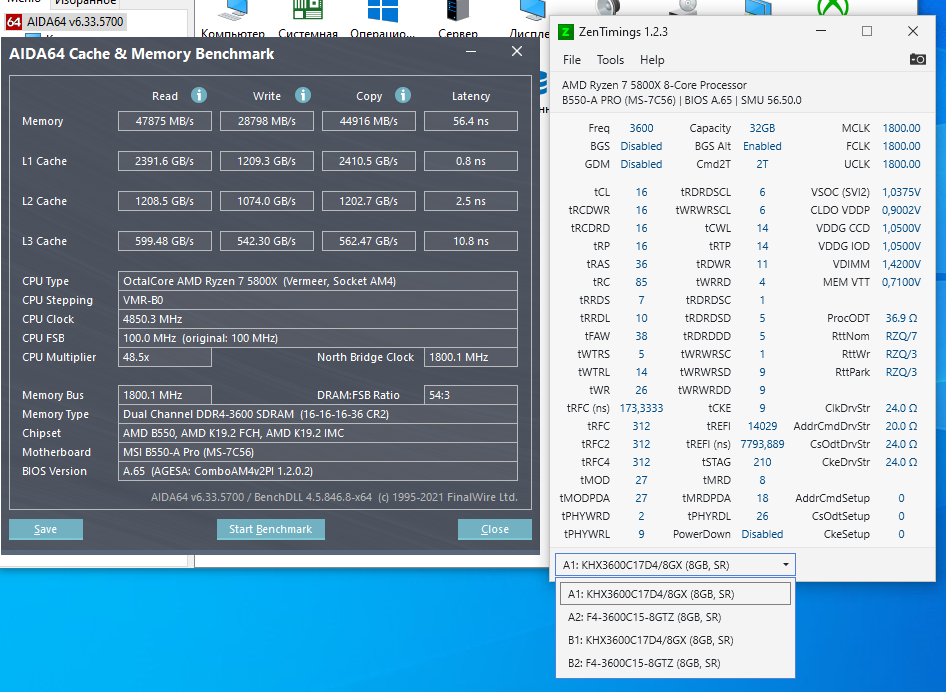Click the North Bridge Clock value 1800.1 MHz
This screenshot has height=692, width=946.
point(471,357)
